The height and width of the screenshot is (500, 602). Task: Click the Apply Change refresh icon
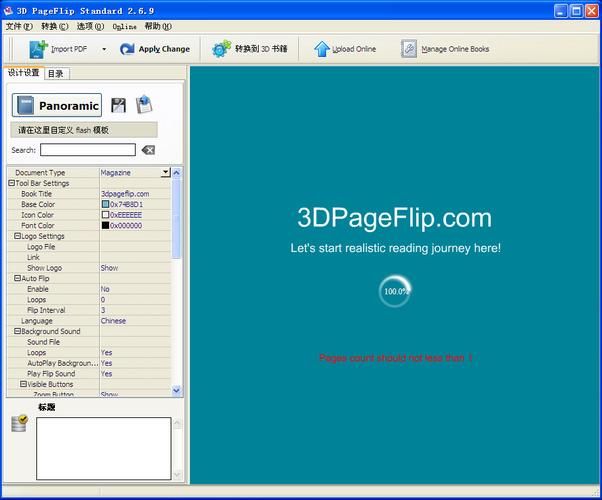(x=127, y=48)
